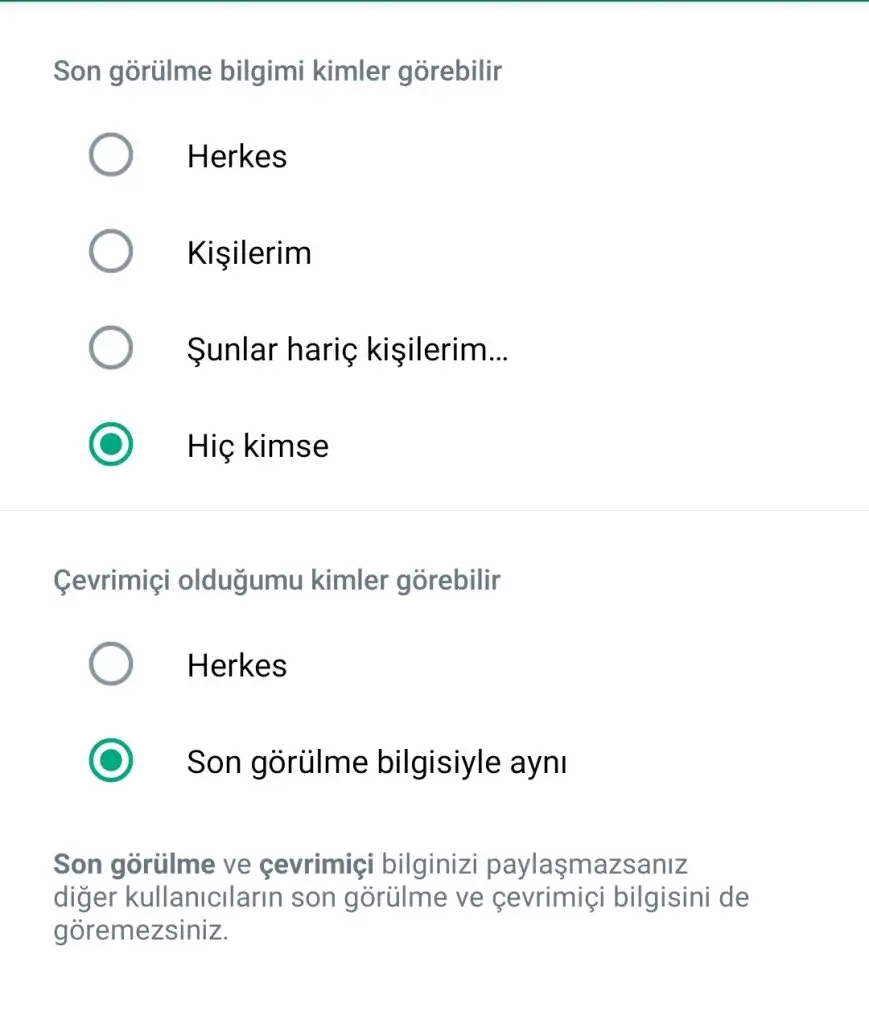Tap the Herkes label for online status
869x1024 pixels.
pyautogui.click(x=237, y=666)
